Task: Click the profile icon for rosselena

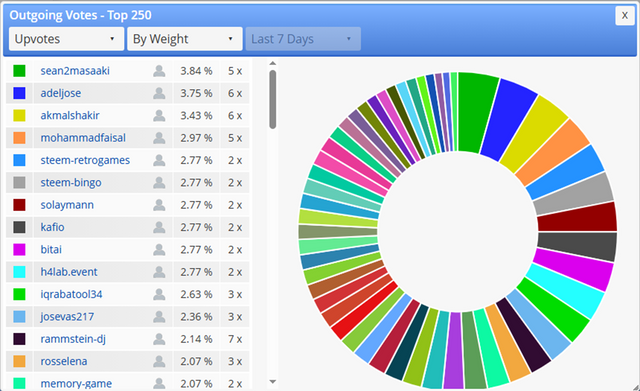Action: click(x=159, y=362)
